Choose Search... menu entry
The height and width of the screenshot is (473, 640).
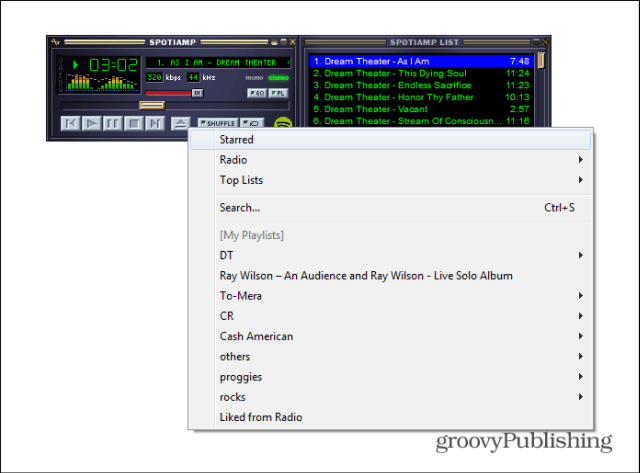pos(391,208)
